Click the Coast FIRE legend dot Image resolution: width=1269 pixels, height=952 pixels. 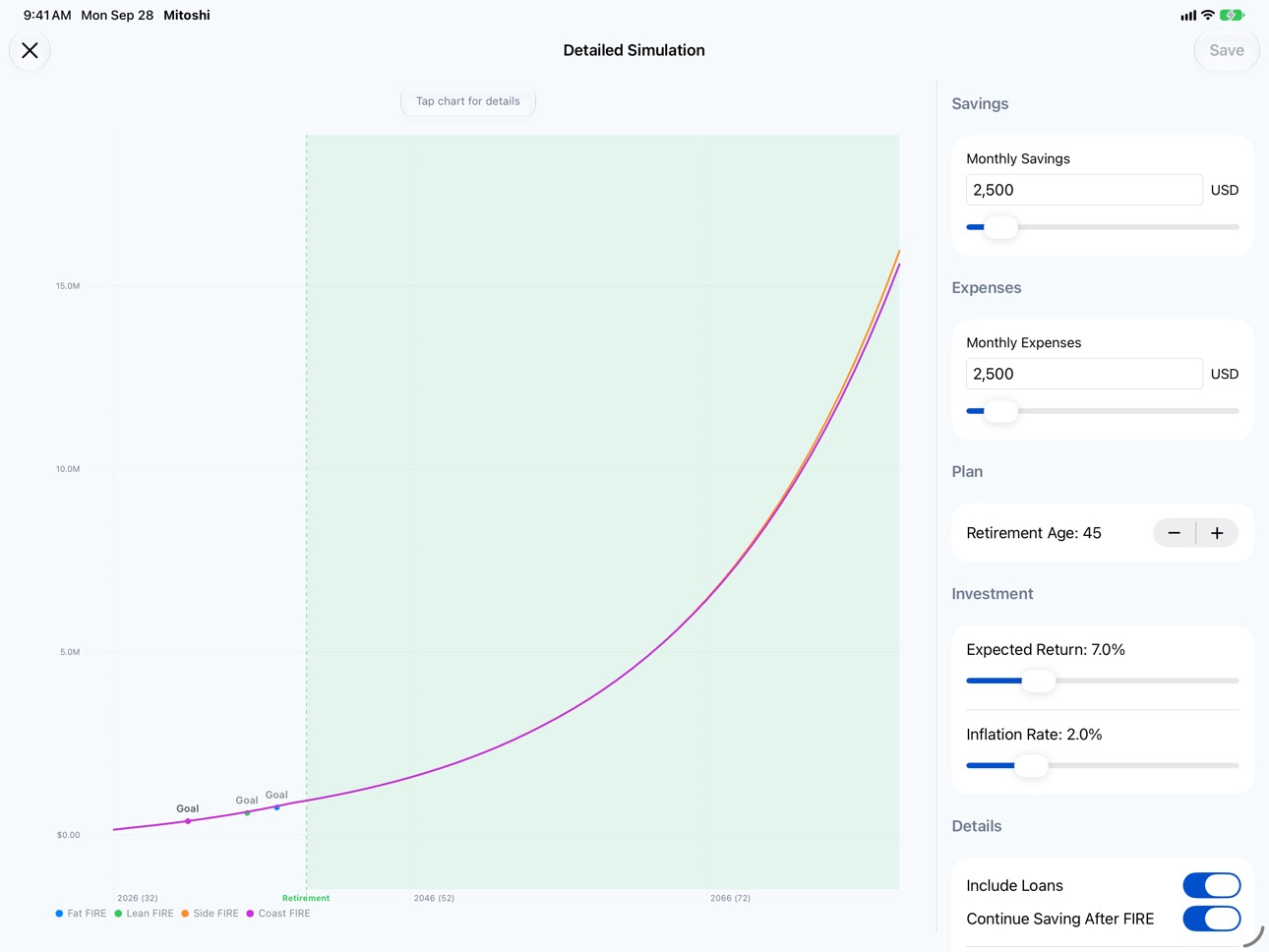pos(250,914)
